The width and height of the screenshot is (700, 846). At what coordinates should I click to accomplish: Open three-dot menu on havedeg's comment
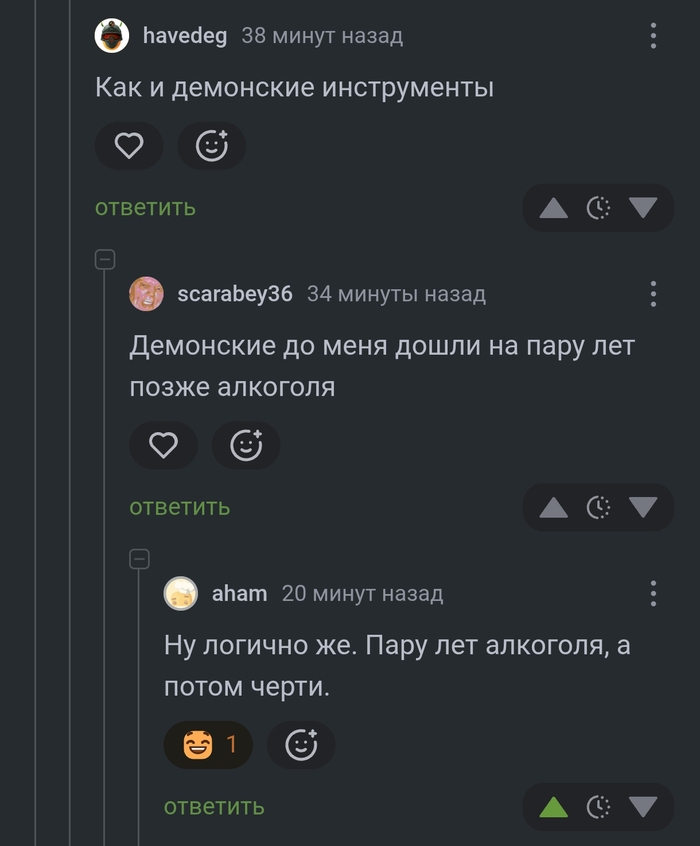[653, 37]
